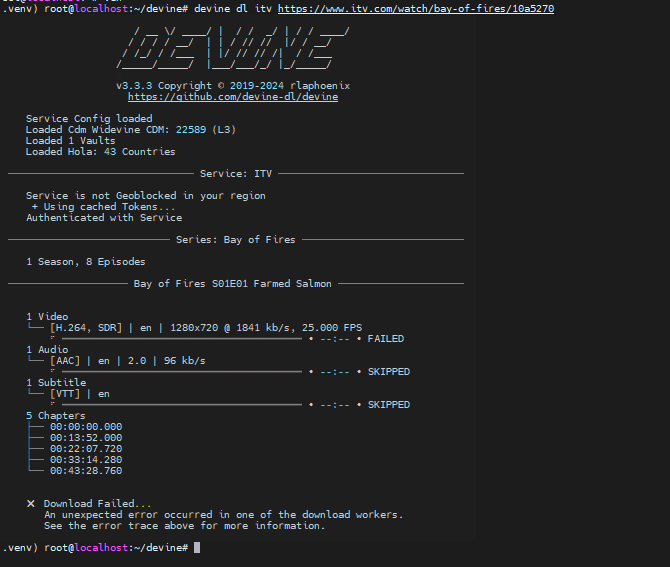Select the 'v3.3.3 Copyright' version line
Screen dimensions: 670x567
(233, 85)
